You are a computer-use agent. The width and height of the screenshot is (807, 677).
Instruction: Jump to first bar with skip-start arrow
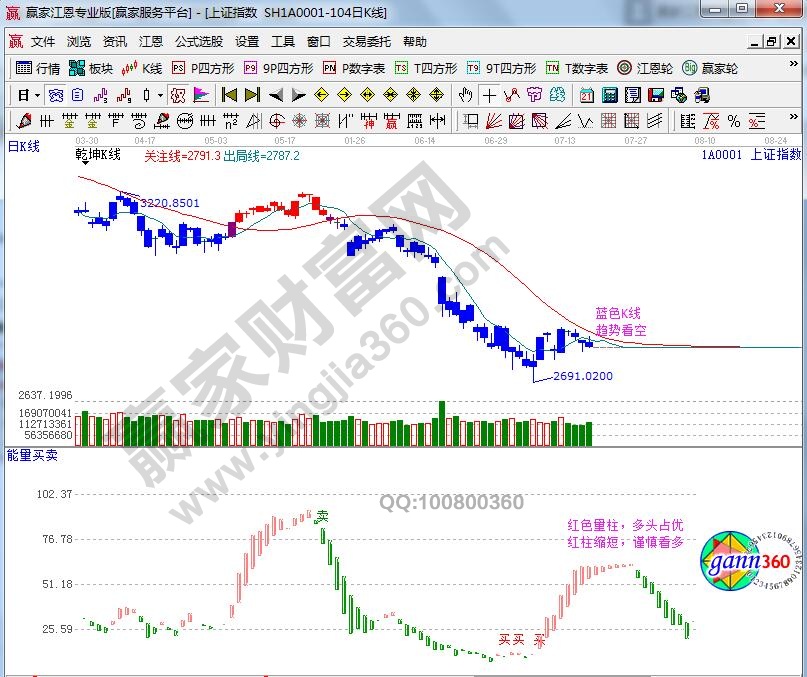point(229,96)
